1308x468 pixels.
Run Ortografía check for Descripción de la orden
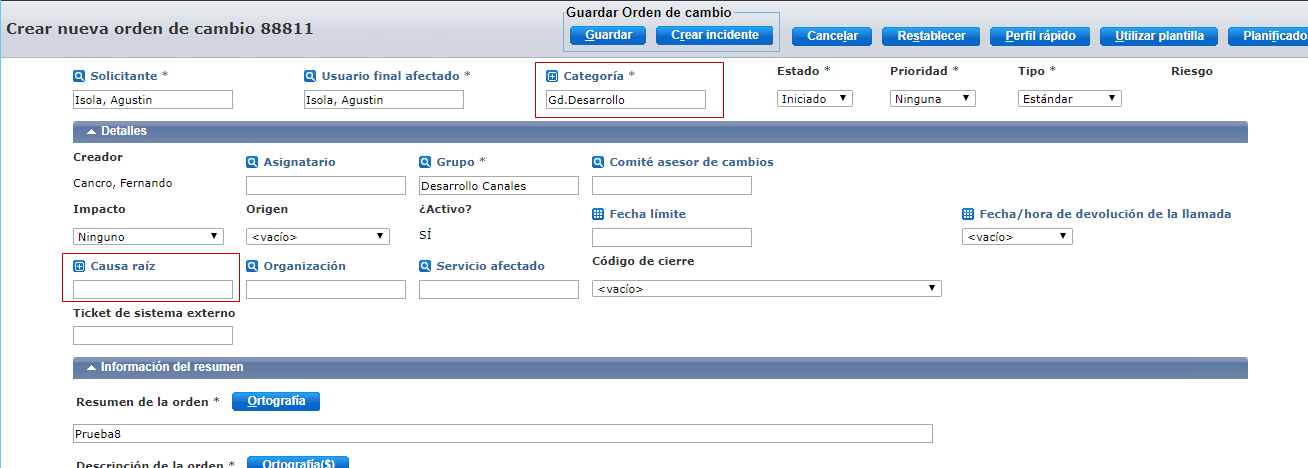298,462
